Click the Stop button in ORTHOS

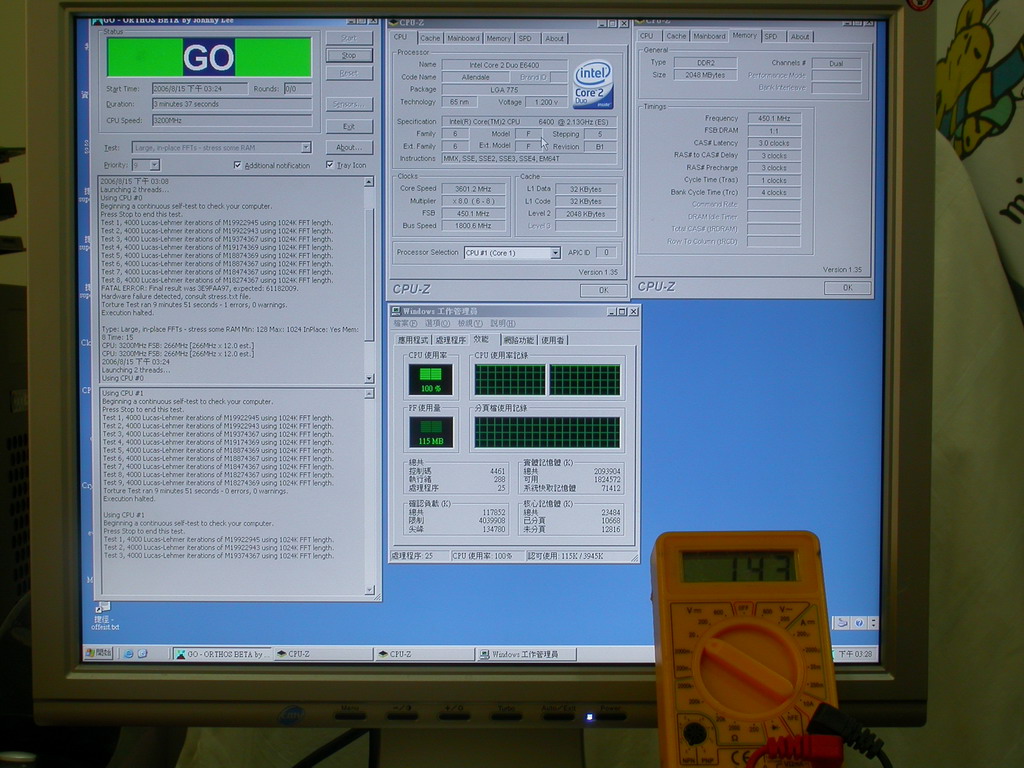[349, 56]
